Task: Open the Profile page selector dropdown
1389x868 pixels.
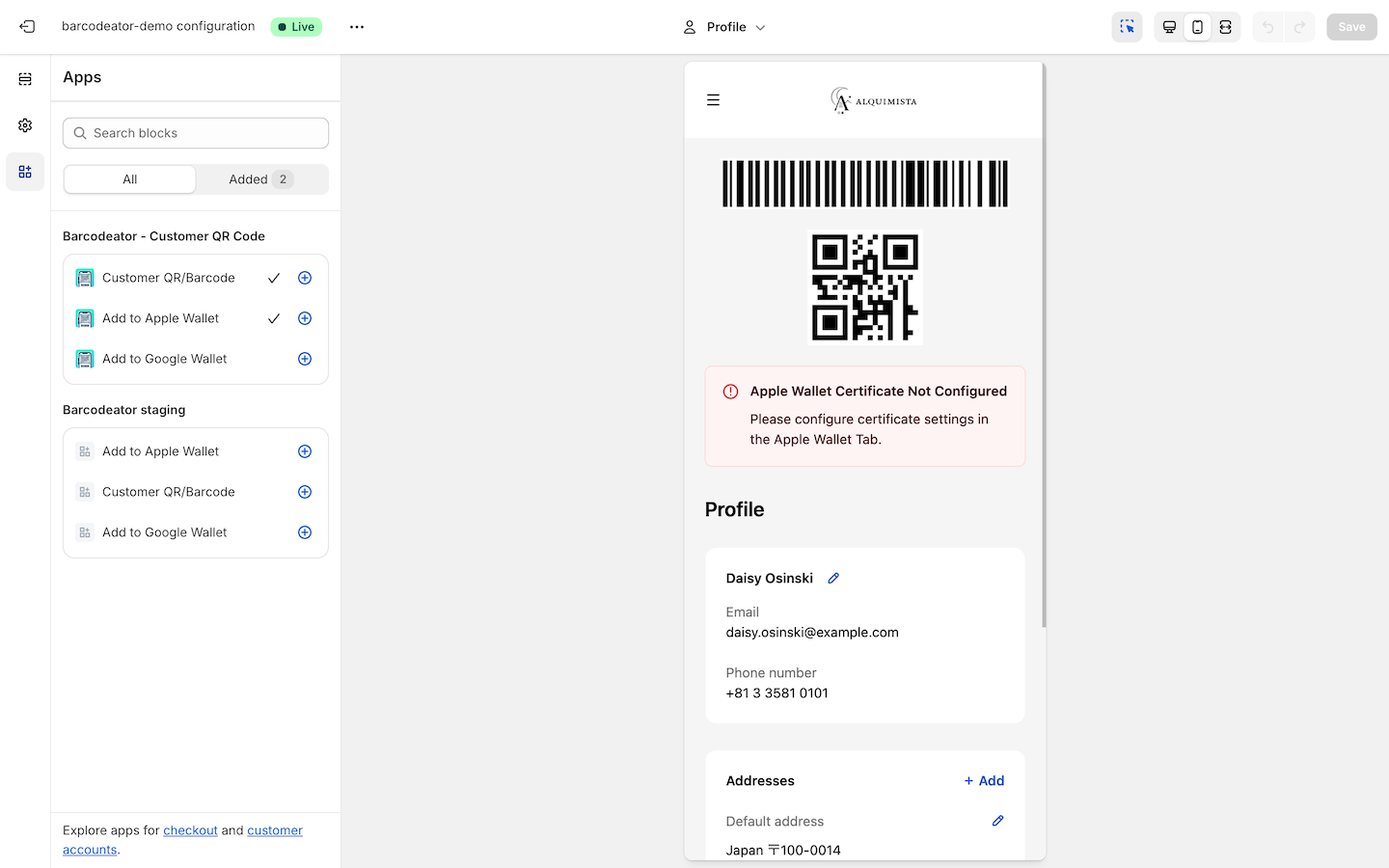Action: click(723, 26)
